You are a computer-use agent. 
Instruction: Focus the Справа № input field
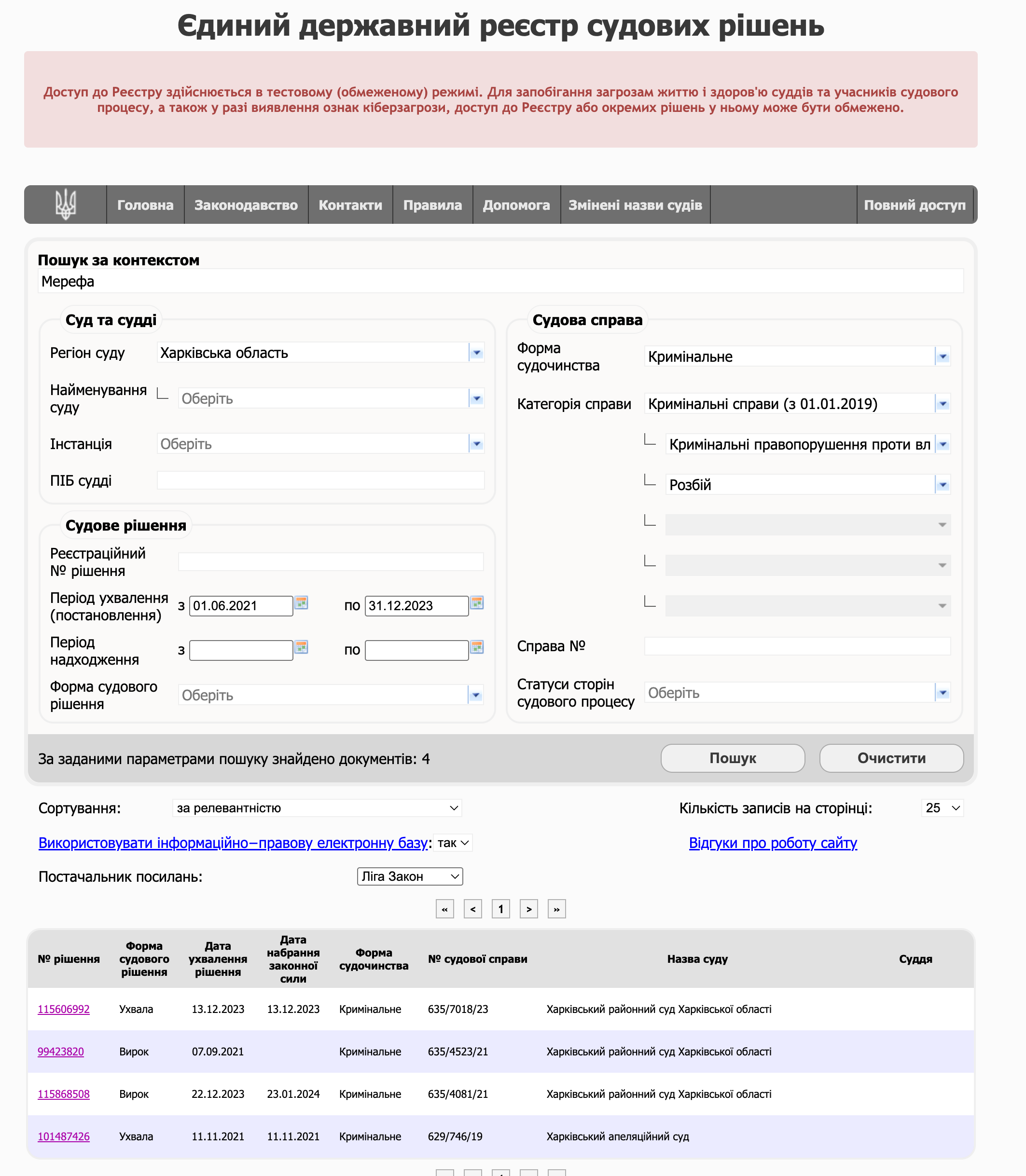tap(798, 646)
